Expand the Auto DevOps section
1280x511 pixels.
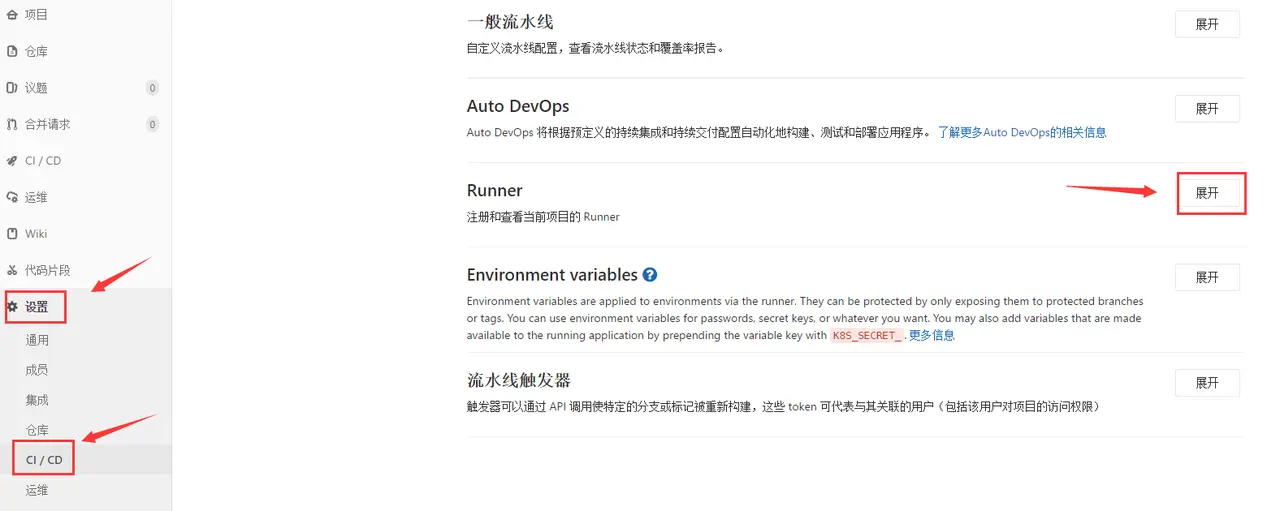(x=1207, y=109)
